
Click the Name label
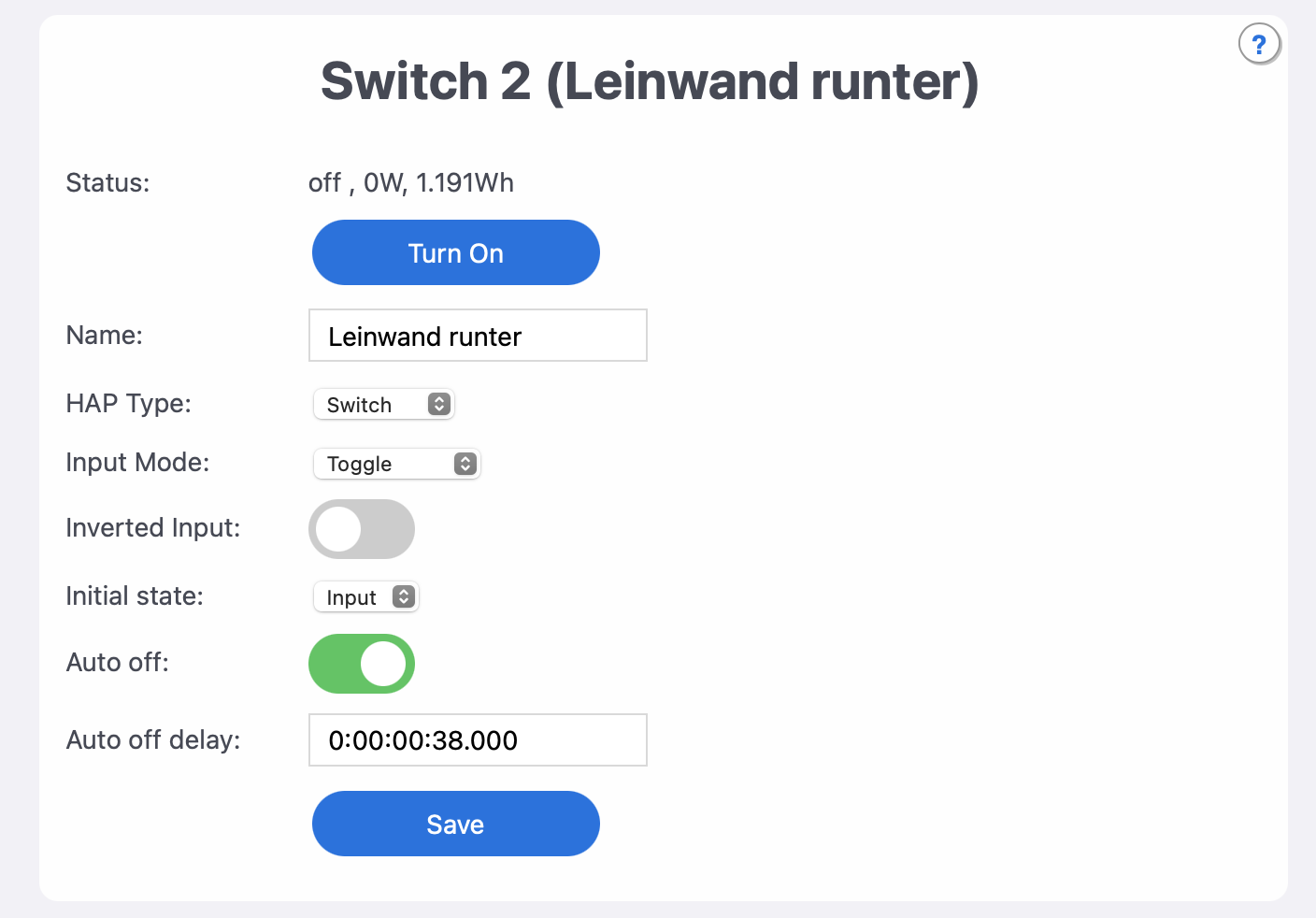[104, 336]
